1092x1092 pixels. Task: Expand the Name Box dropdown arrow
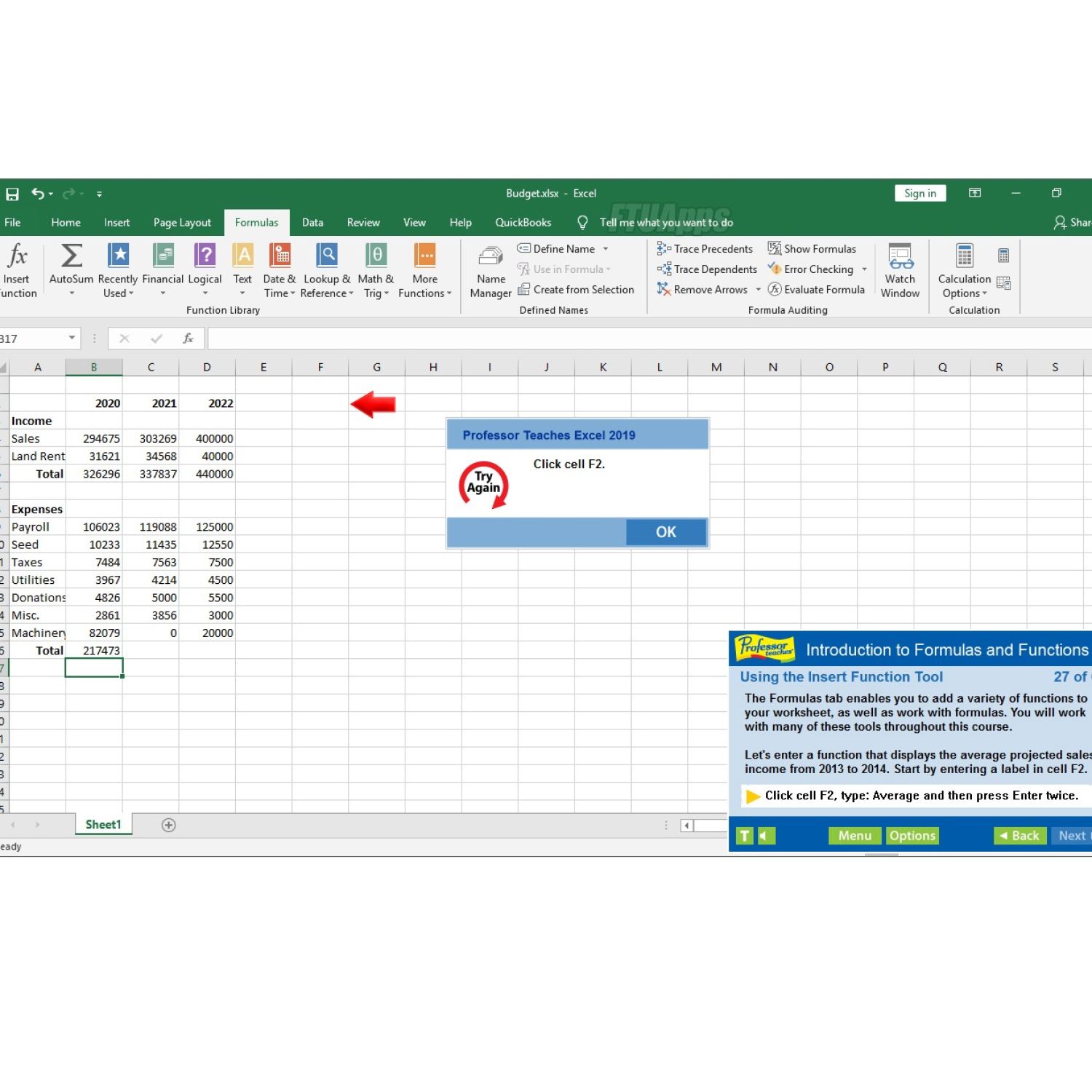pos(72,338)
